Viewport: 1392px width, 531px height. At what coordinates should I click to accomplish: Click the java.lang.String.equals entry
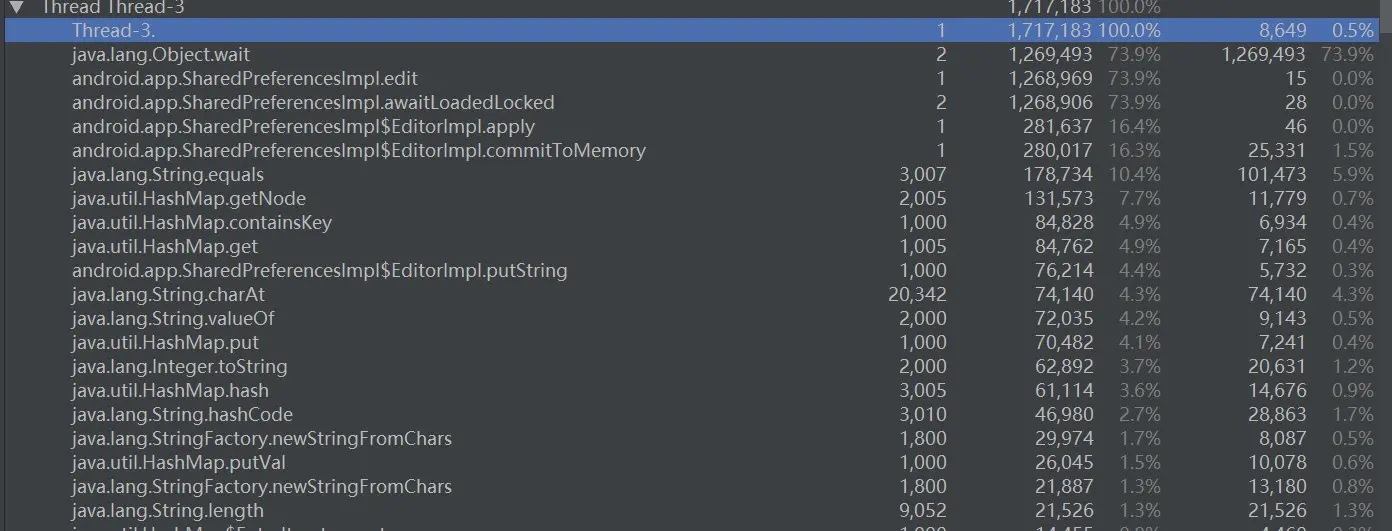click(x=696, y=174)
